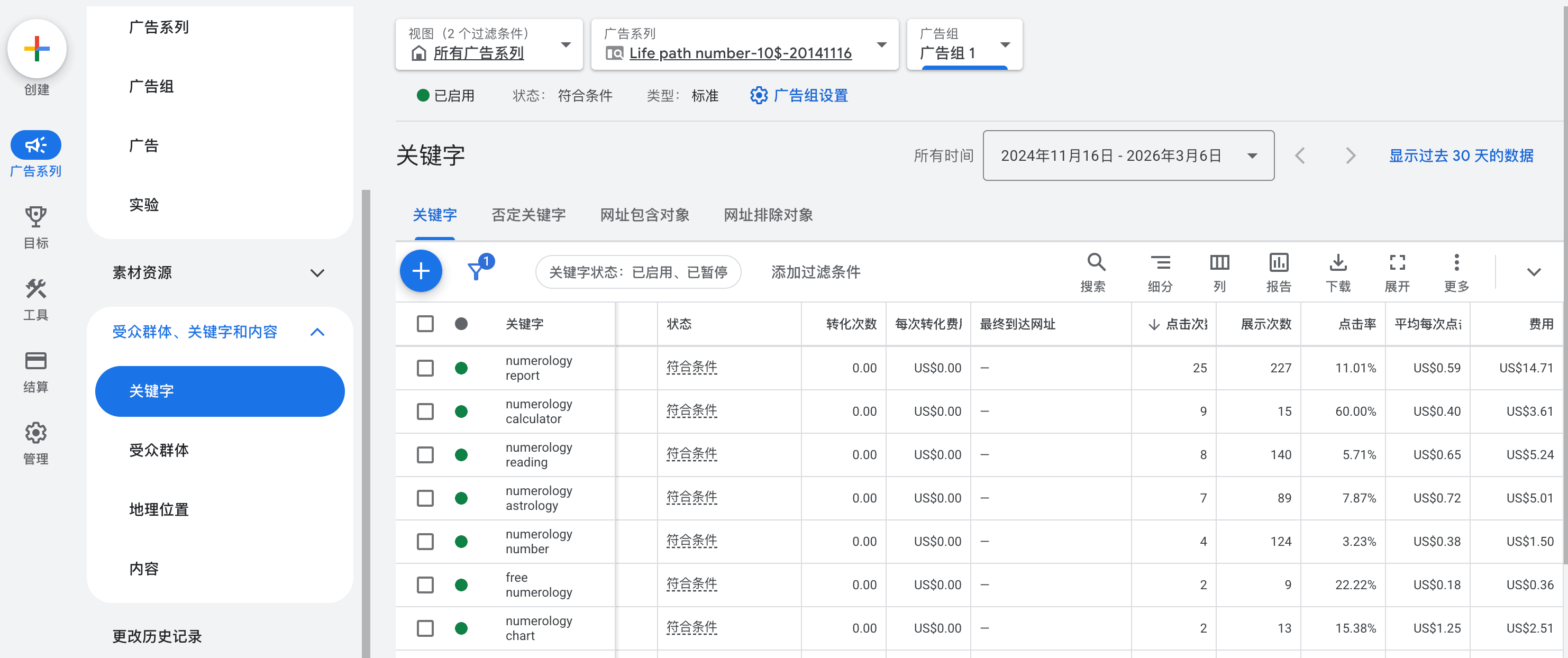Click the Search magnifier icon in table toolbar

tap(1095, 263)
